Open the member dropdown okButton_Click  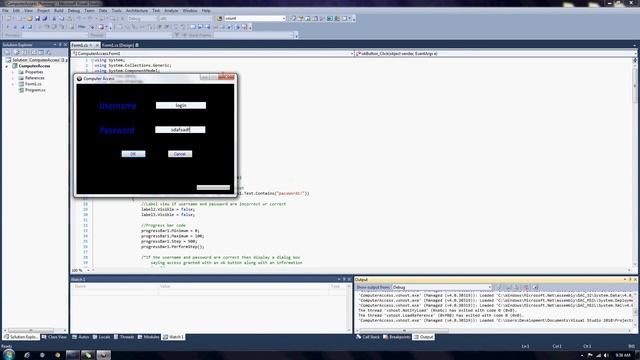pyautogui.click(x=495, y=53)
